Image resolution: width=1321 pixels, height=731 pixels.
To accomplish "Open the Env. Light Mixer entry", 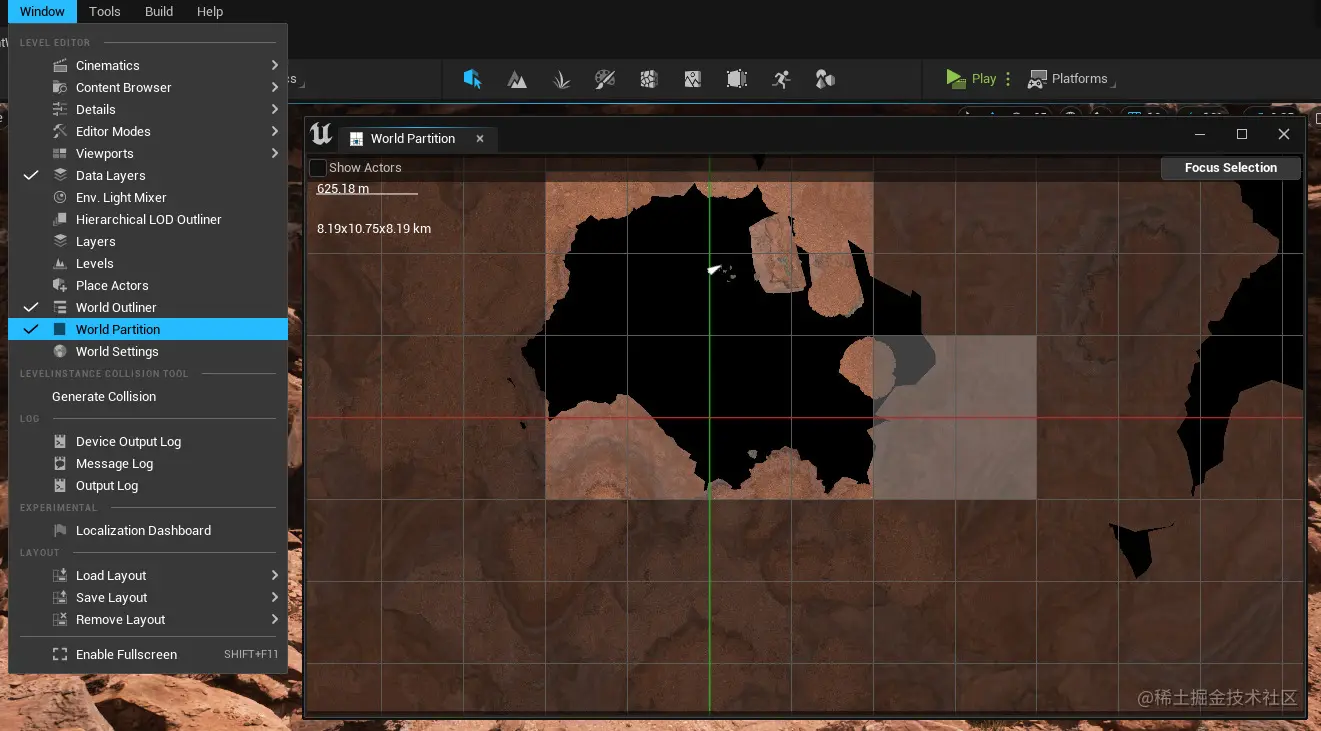I will [148, 197].
